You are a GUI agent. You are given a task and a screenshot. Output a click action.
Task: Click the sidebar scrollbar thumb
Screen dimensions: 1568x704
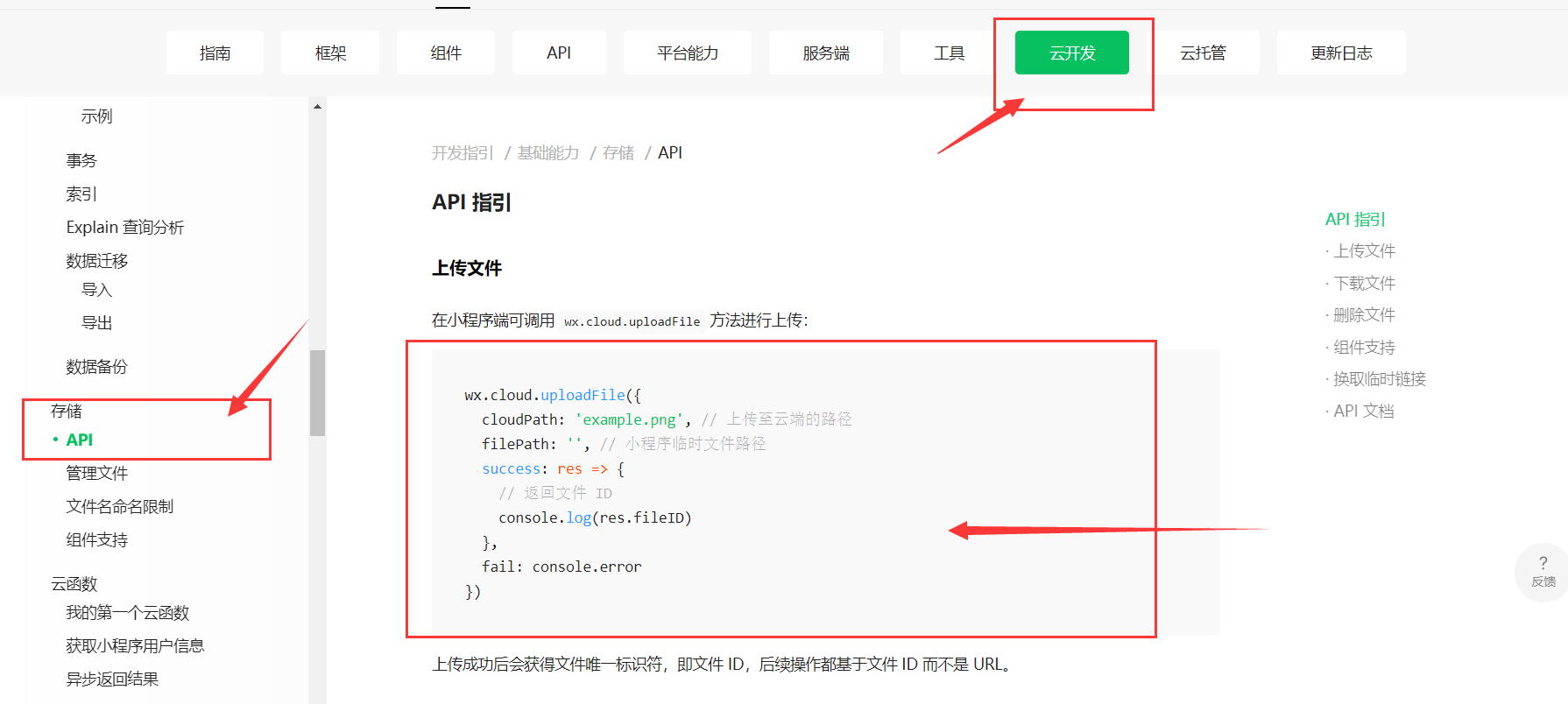point(317,392)
